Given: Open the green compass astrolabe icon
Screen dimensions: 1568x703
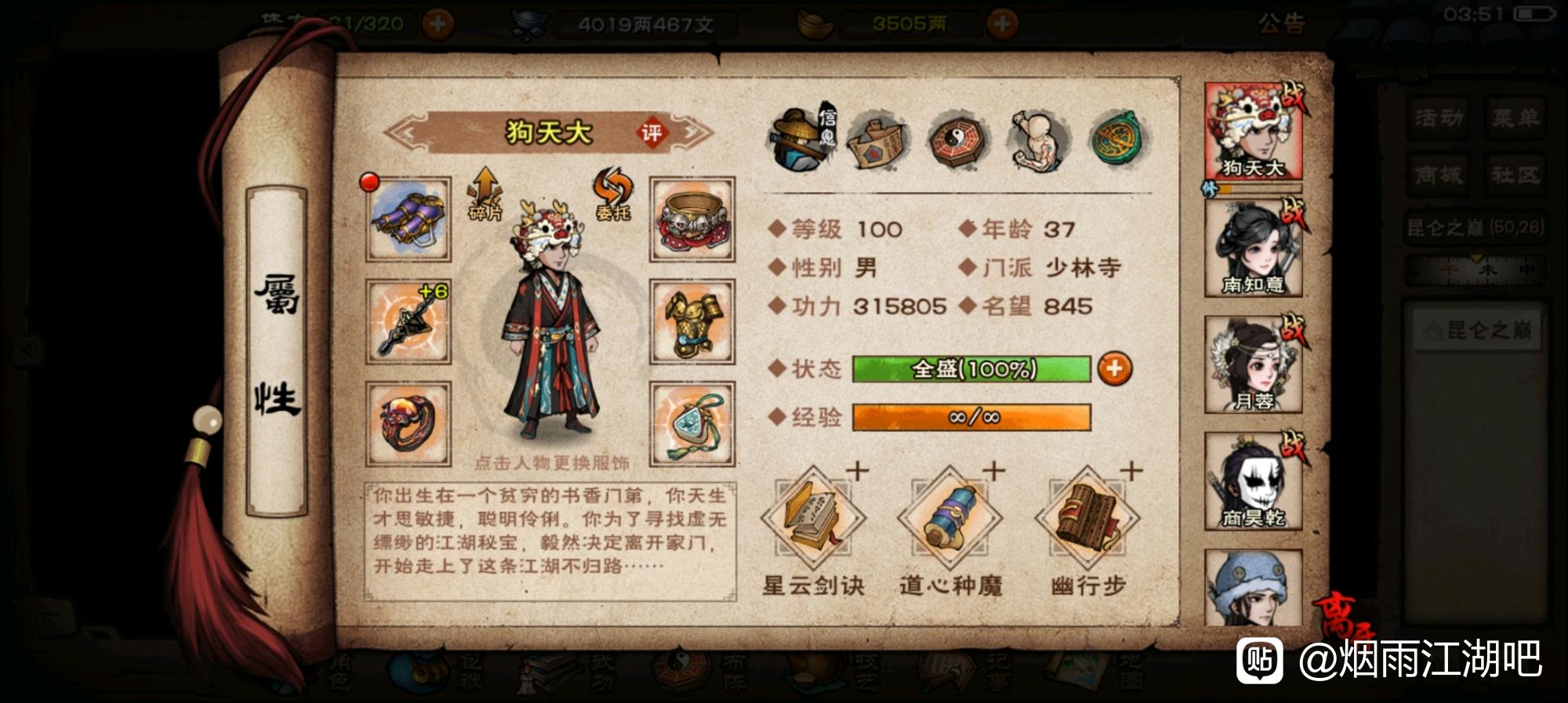Looking at the screenshot, I should [1118, 139].
